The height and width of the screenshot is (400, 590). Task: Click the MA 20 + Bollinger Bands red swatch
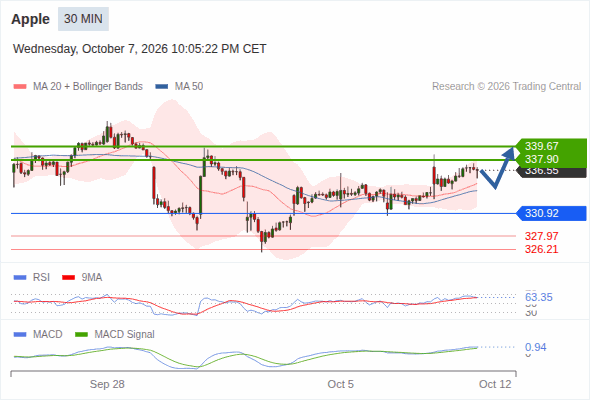coord(20,87)
